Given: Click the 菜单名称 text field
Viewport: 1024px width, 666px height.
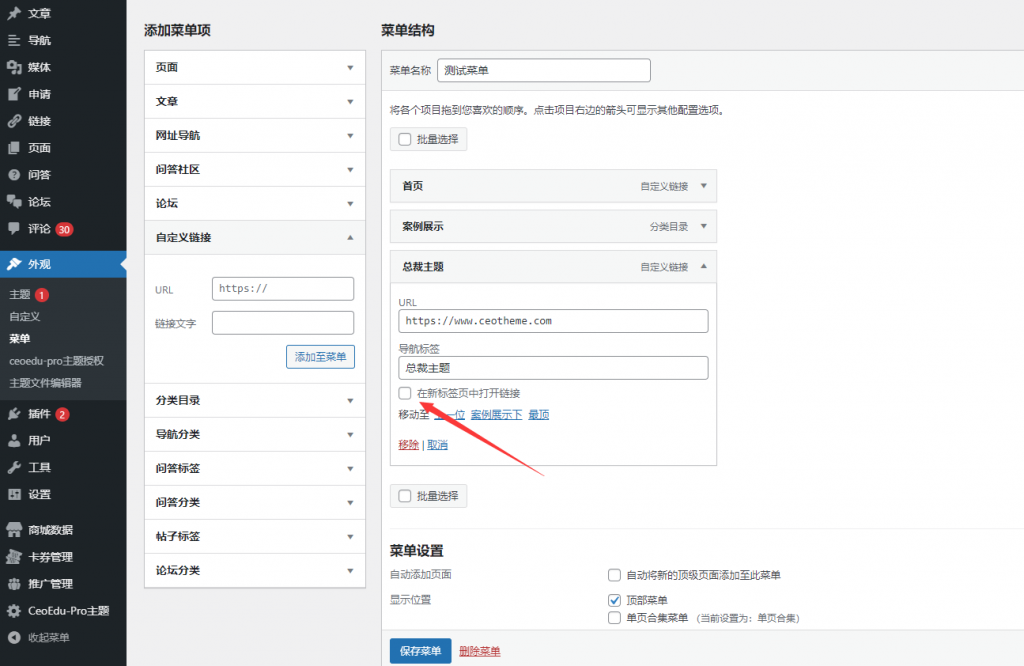Looking at the screenshot, I should [x=543, y=71].
